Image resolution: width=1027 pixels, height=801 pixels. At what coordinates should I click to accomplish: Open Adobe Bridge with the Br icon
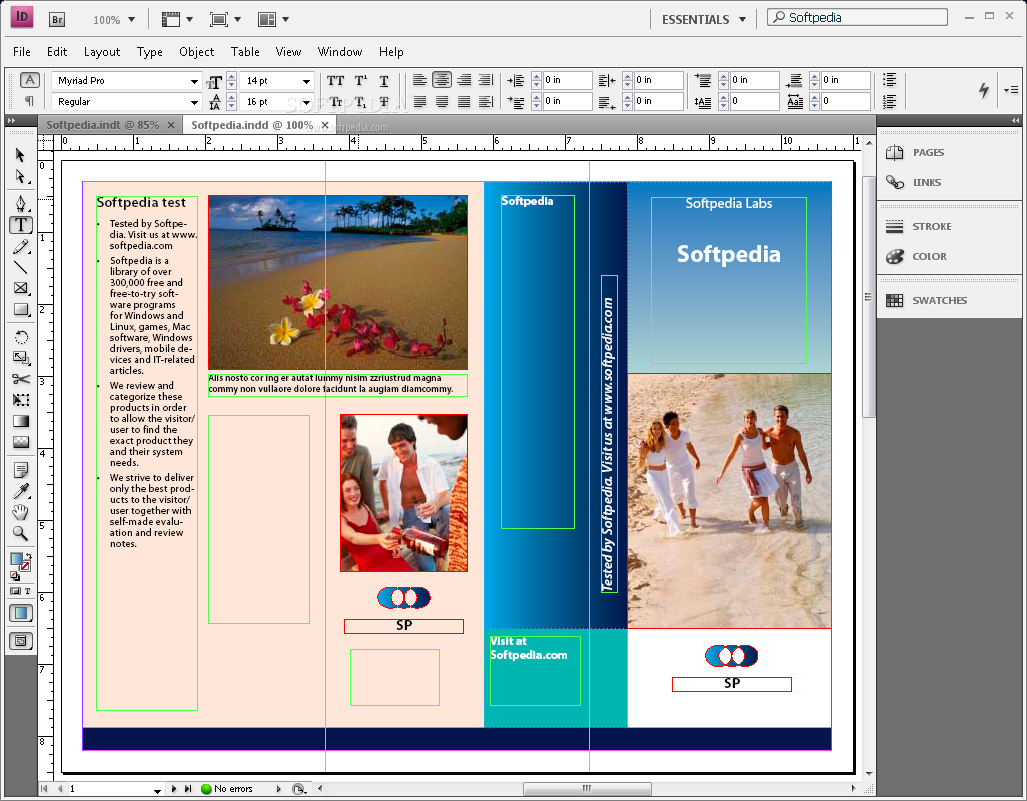pos(57,18)
